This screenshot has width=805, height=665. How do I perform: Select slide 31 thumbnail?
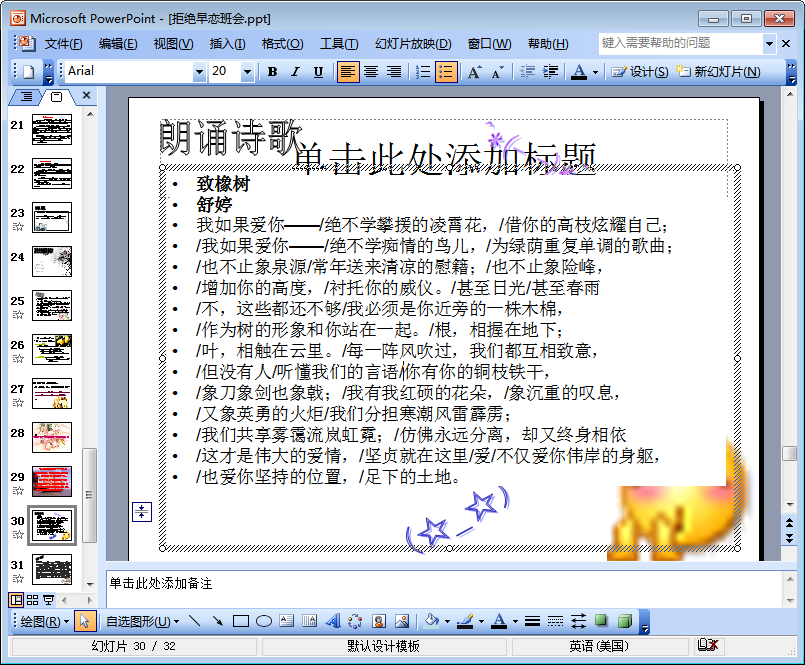coord(52,569)
